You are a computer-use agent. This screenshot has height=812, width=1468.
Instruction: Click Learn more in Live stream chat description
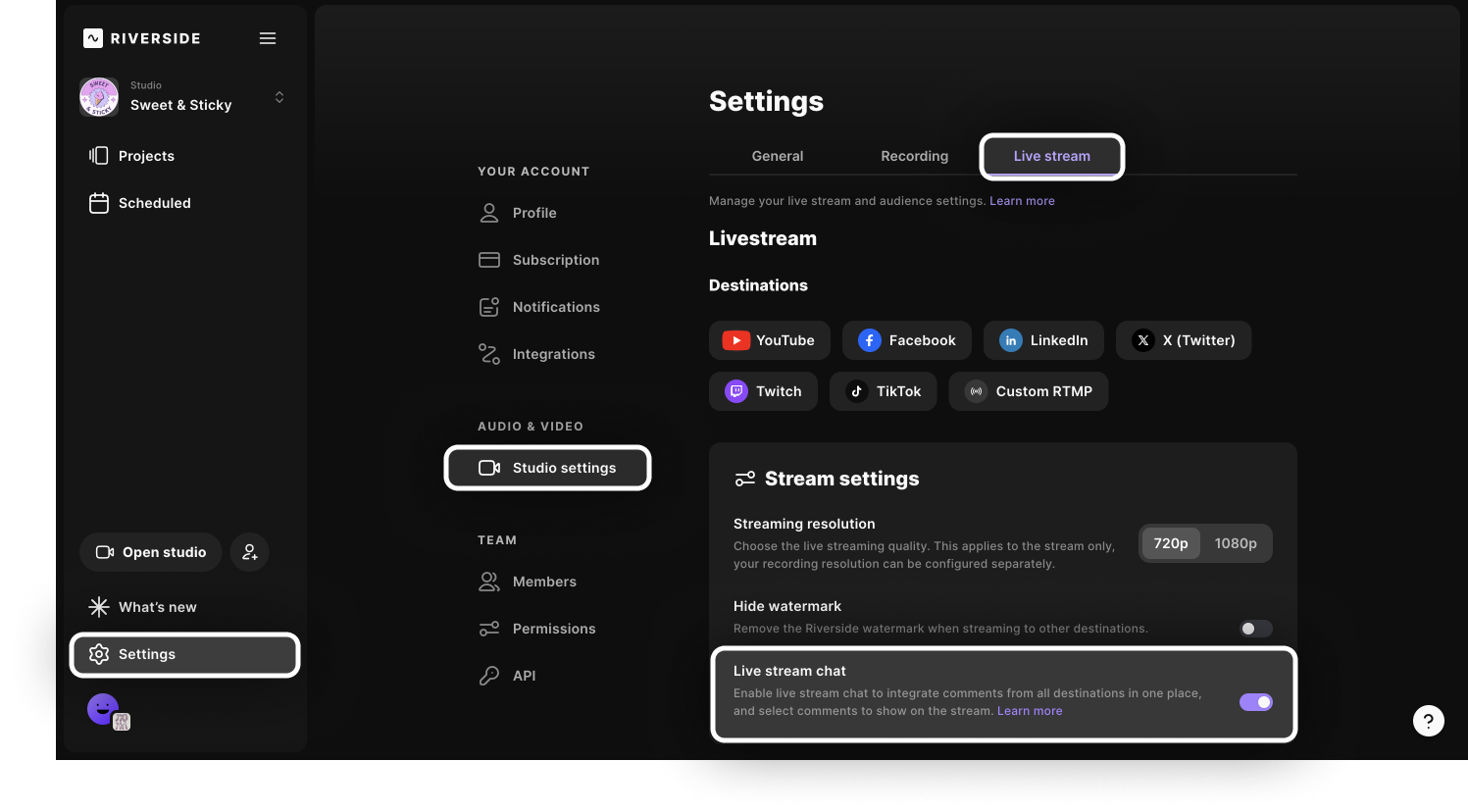[x=1030, y=711]
